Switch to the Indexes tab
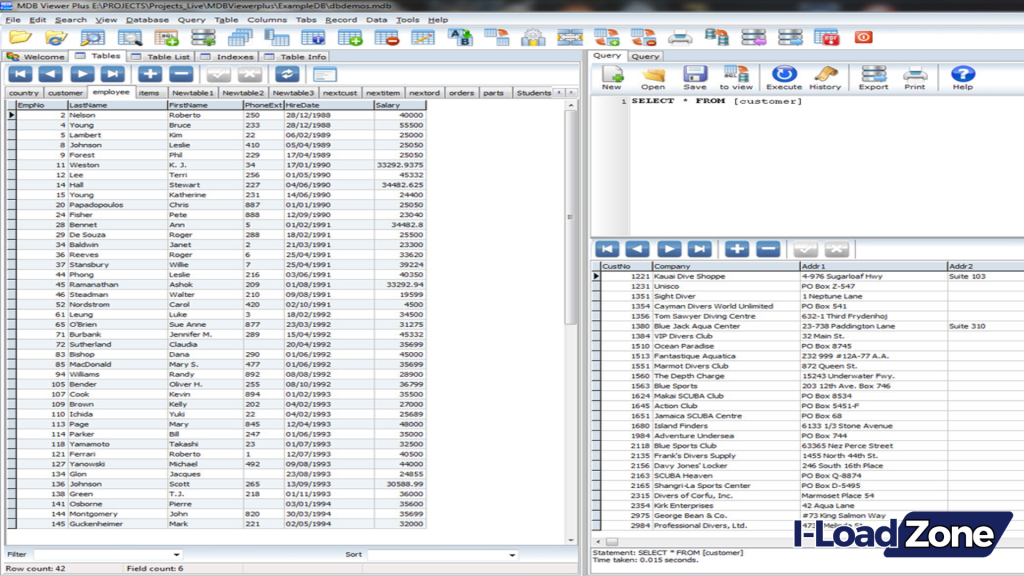1024x576 pixels. (x=234, y=56)
